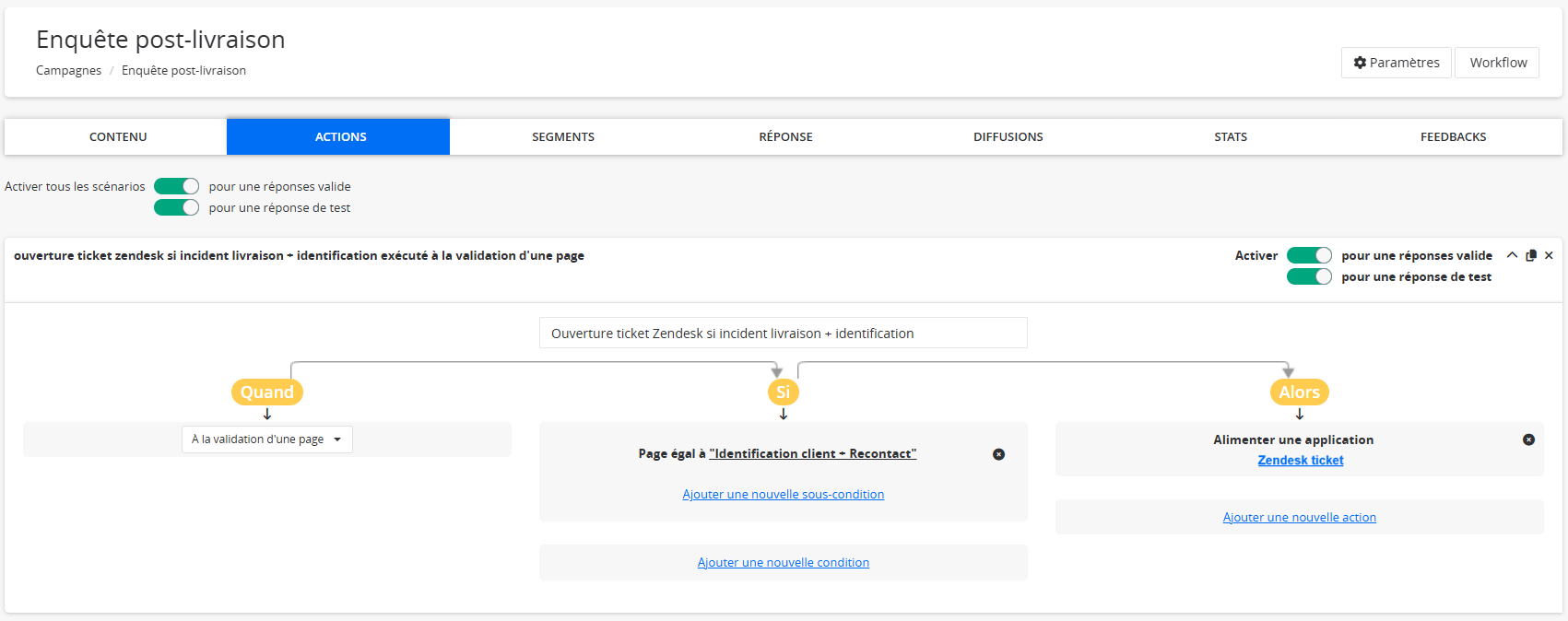Open the Workflow button
The image size is (1568, 621).
(1498, 63)
